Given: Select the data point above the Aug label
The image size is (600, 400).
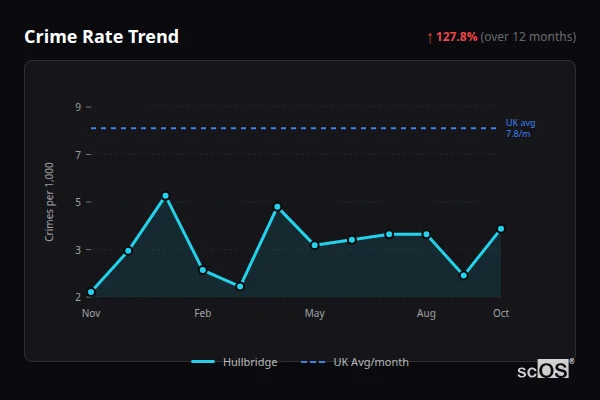Looking at the screenshot, I should [x=426, y=234].
